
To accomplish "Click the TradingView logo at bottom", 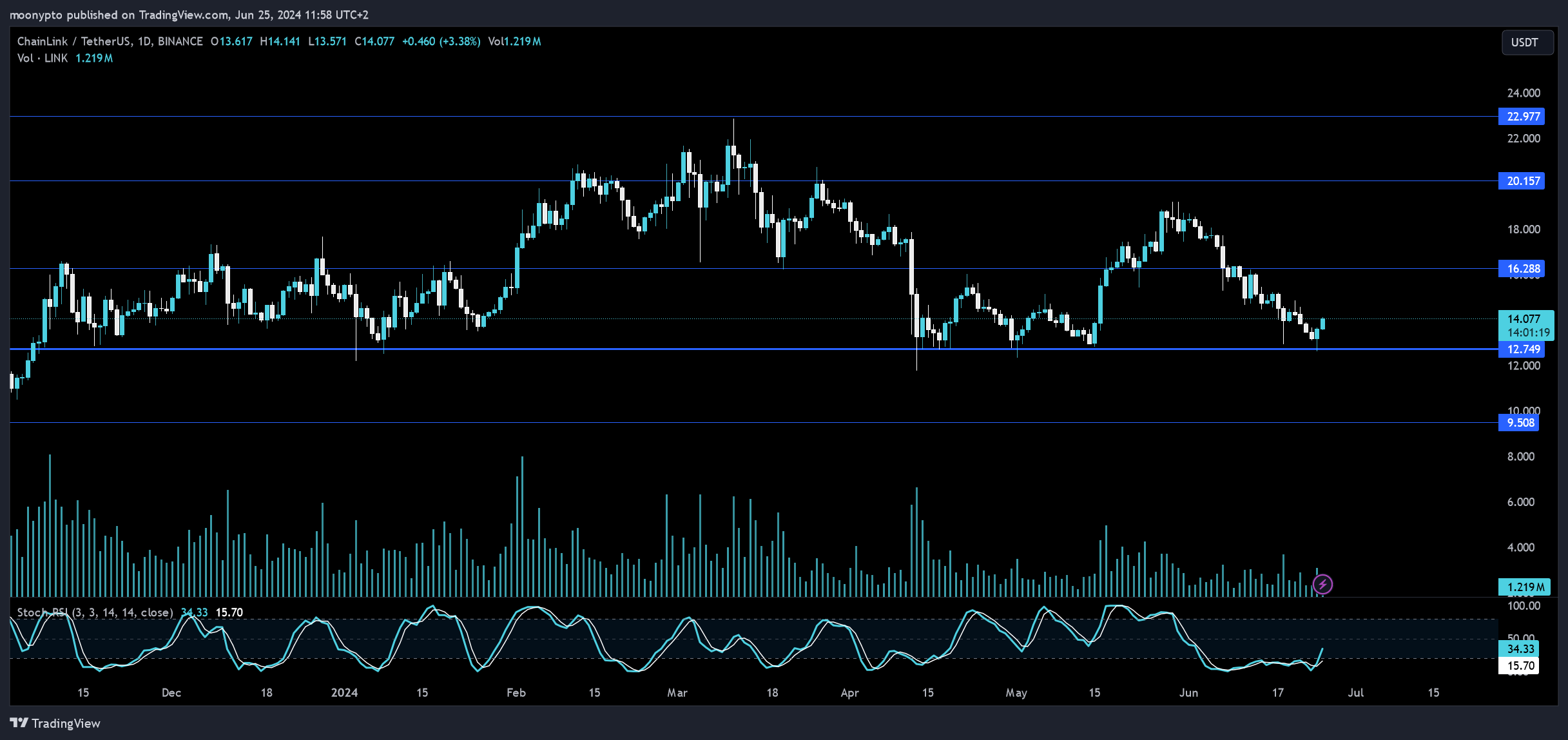I will click(x=55, y=723).
